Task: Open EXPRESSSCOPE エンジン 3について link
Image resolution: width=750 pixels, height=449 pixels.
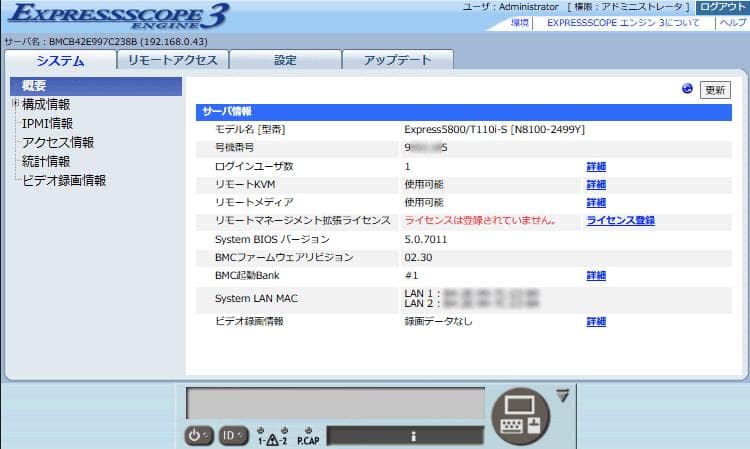Action: click(623, 22)
